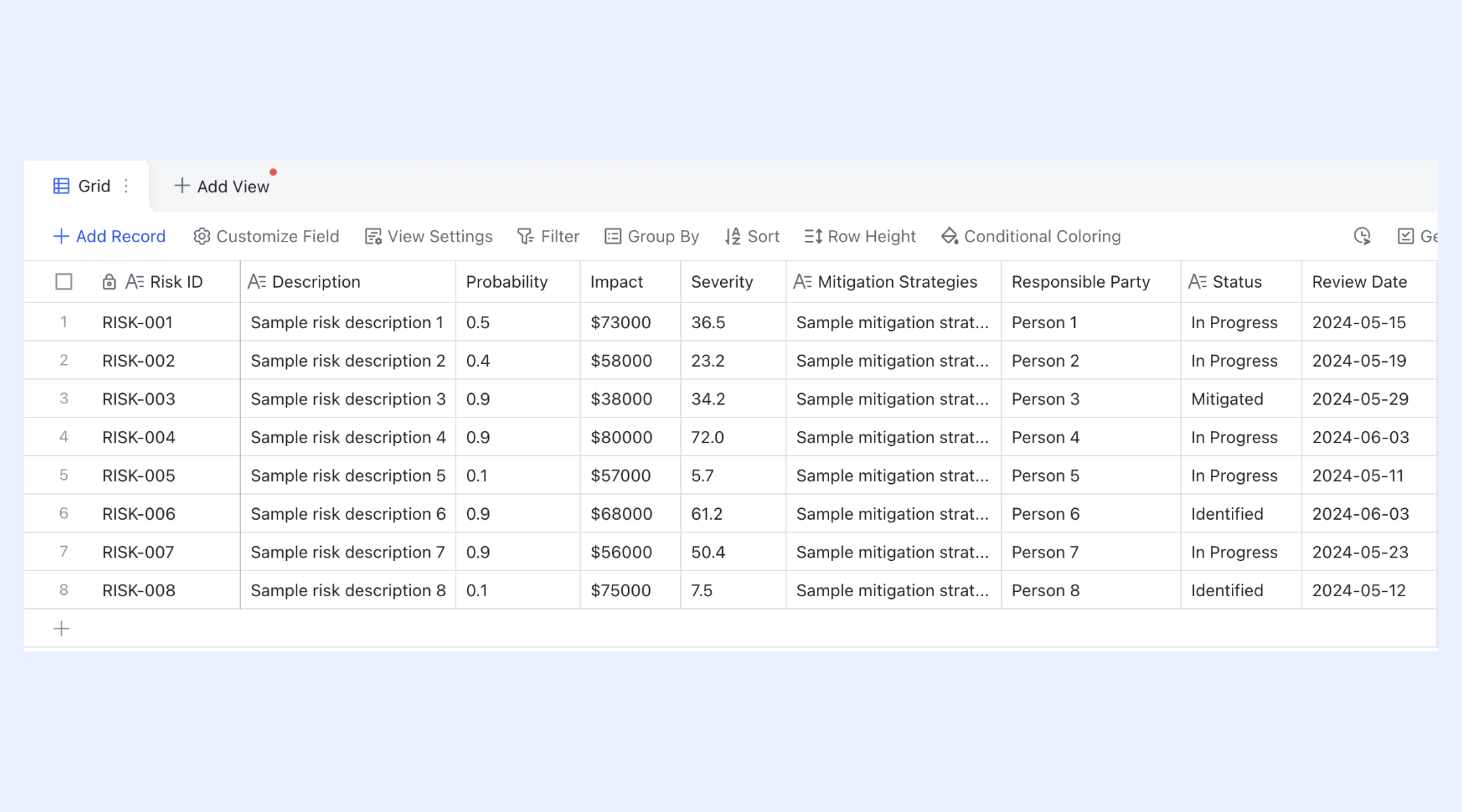Screen dimensions: 1462x812
Task: Click the 5.7 Severity cell
Action: (733, 476)
